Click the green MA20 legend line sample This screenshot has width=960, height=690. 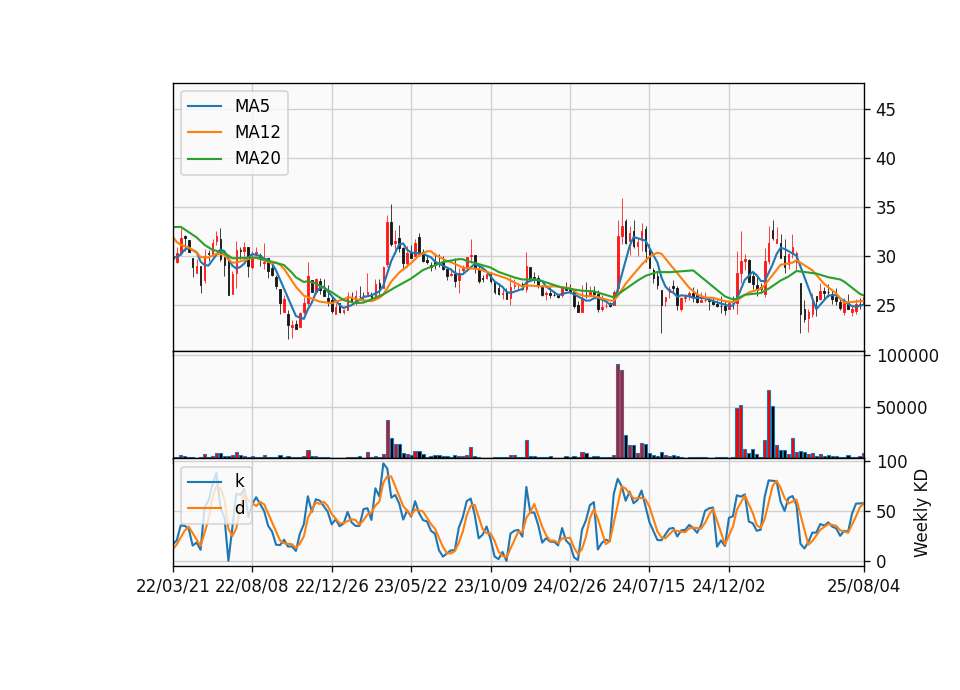point(204,159)
